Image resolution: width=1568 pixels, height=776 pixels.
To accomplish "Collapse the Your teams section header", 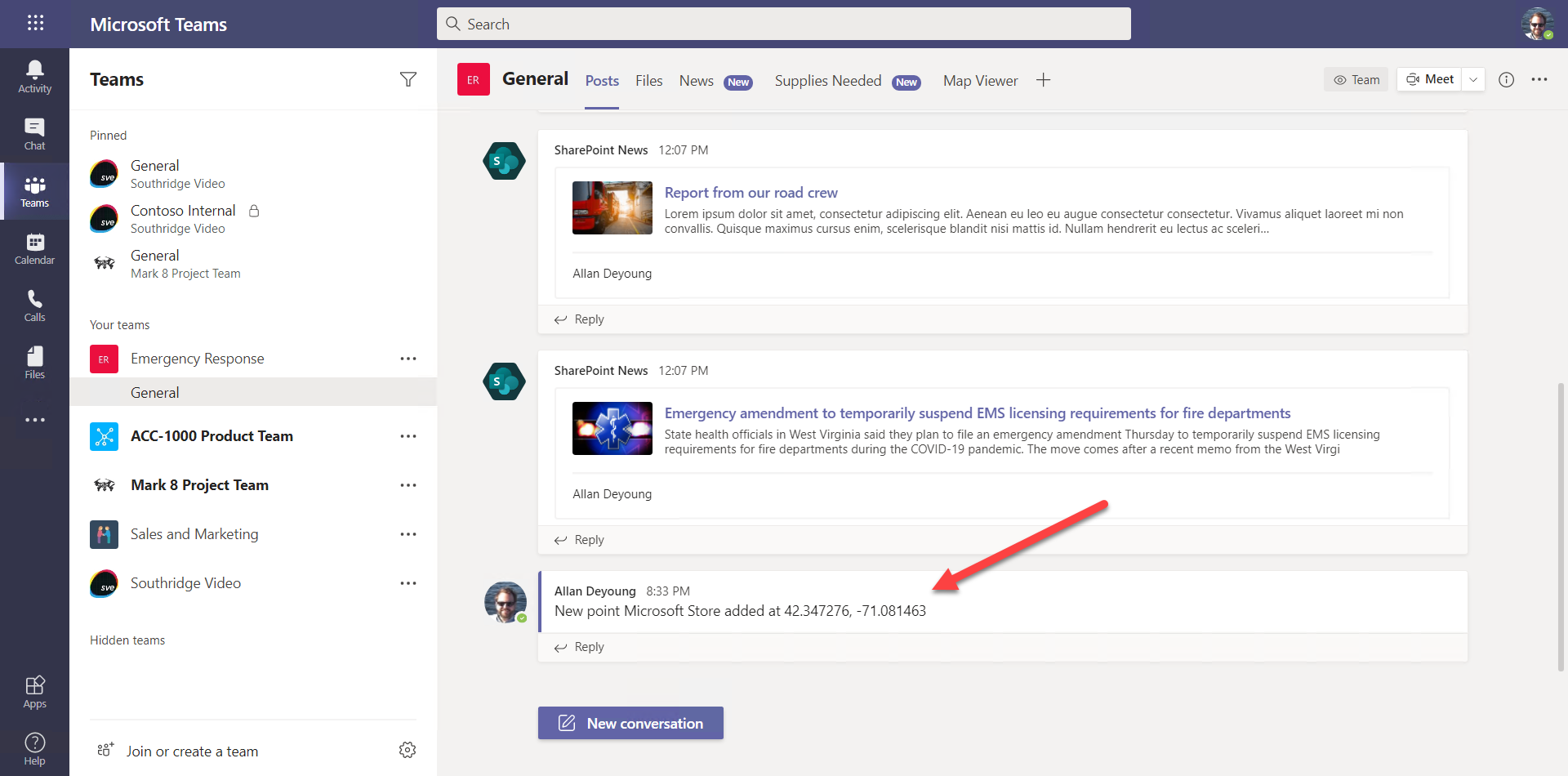I will pyautogui.click(x=119, y=325).
